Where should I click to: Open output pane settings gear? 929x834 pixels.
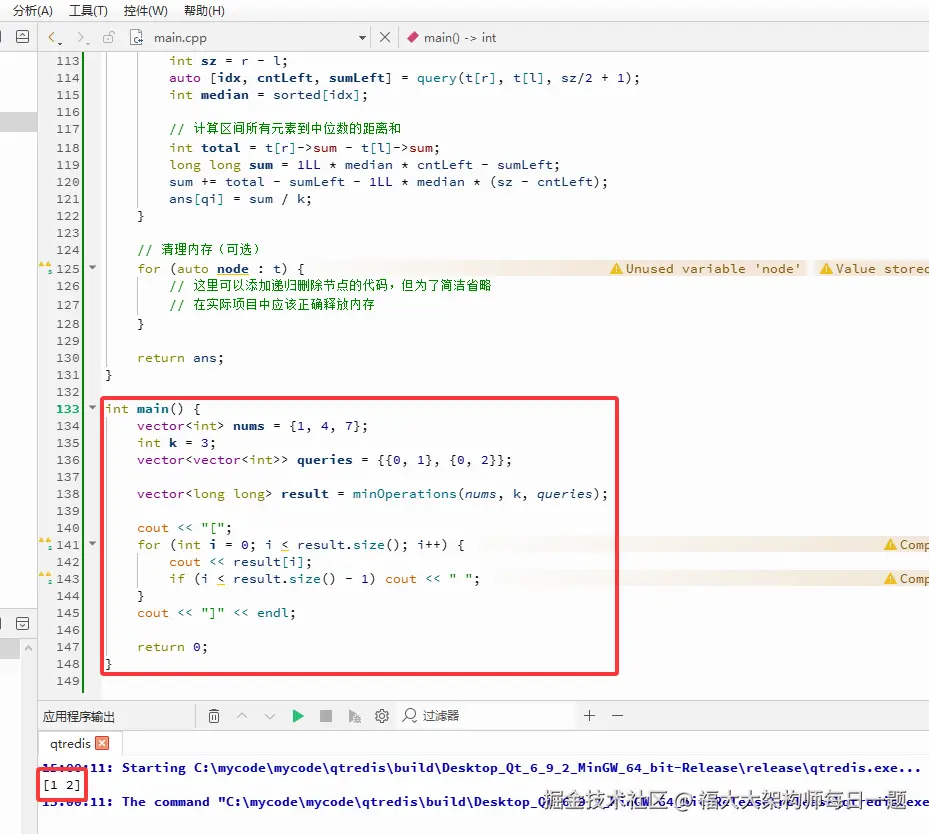(x=382, y=716)
